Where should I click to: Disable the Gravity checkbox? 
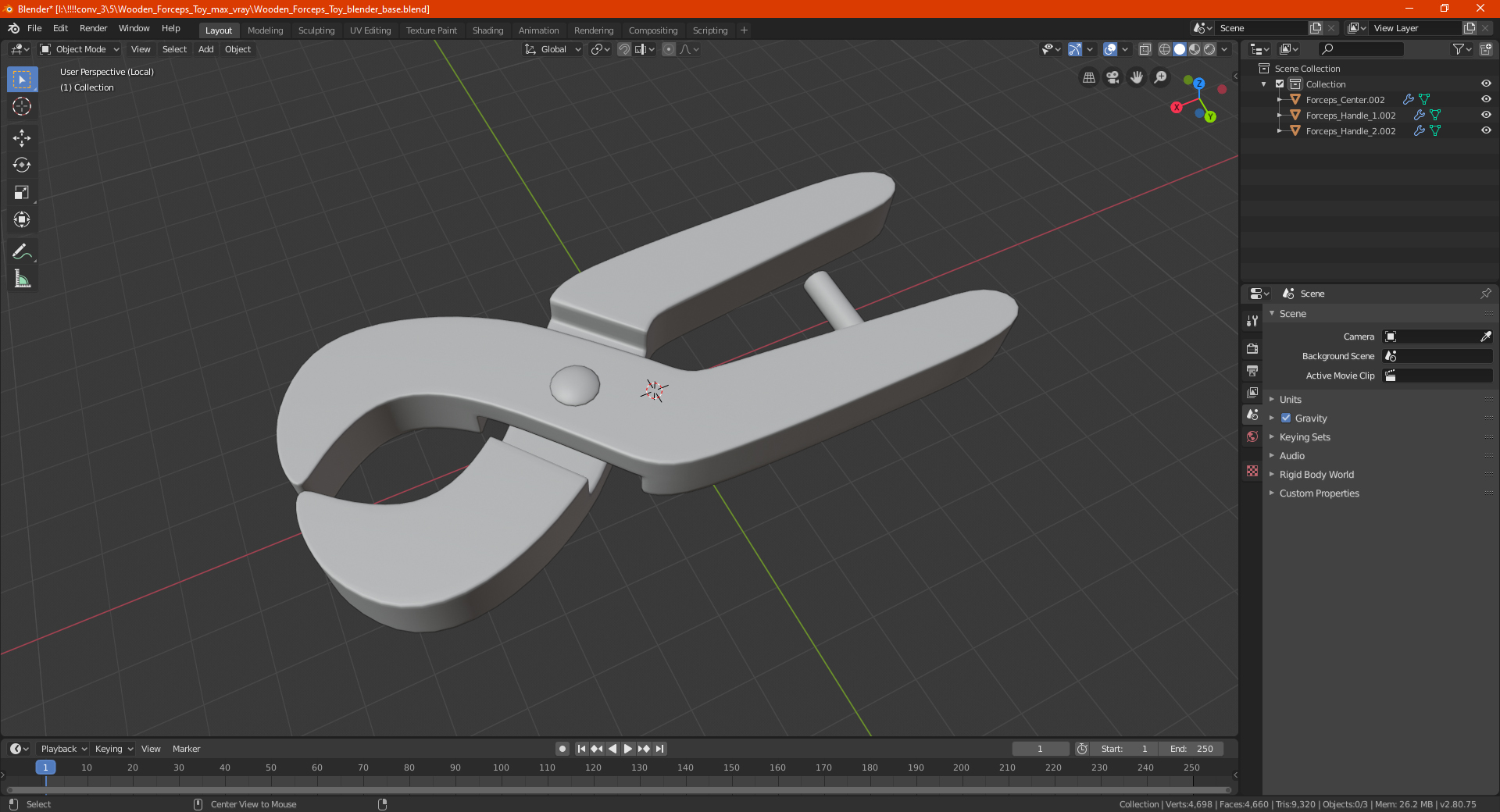pos(1286,418)
